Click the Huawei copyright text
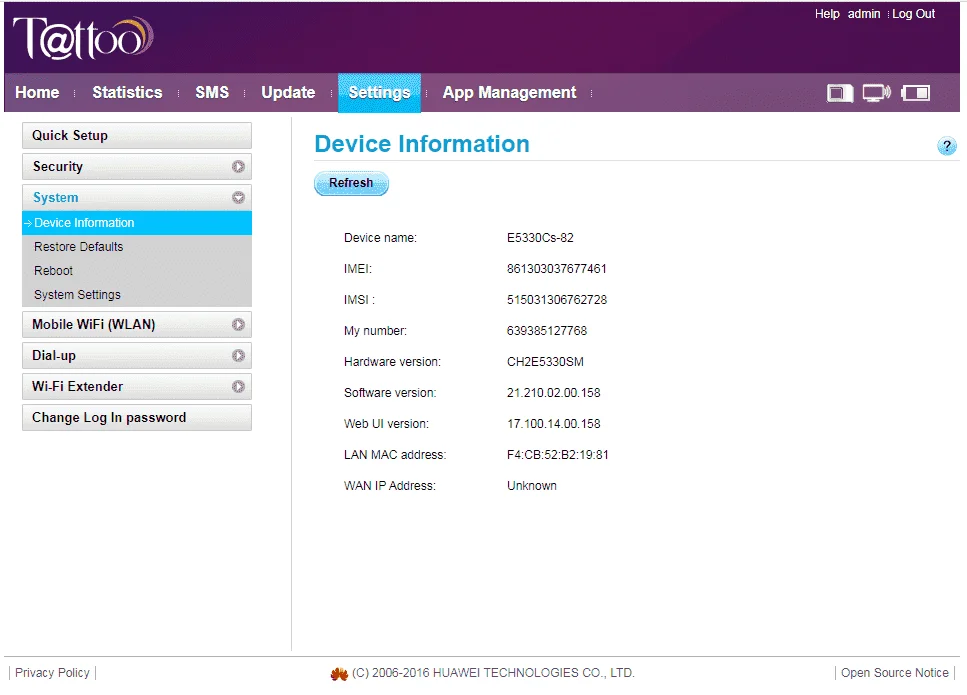 (493, 673)
